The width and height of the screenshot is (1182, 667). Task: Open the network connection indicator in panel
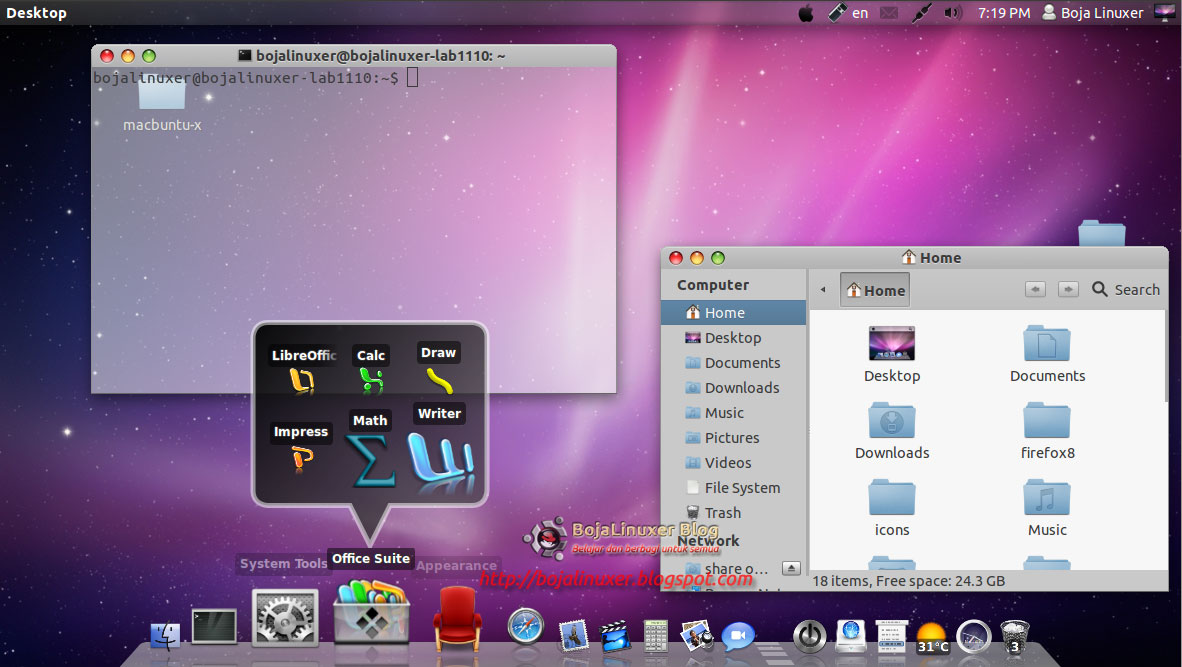pyautogui.click(x=920, y=13)
